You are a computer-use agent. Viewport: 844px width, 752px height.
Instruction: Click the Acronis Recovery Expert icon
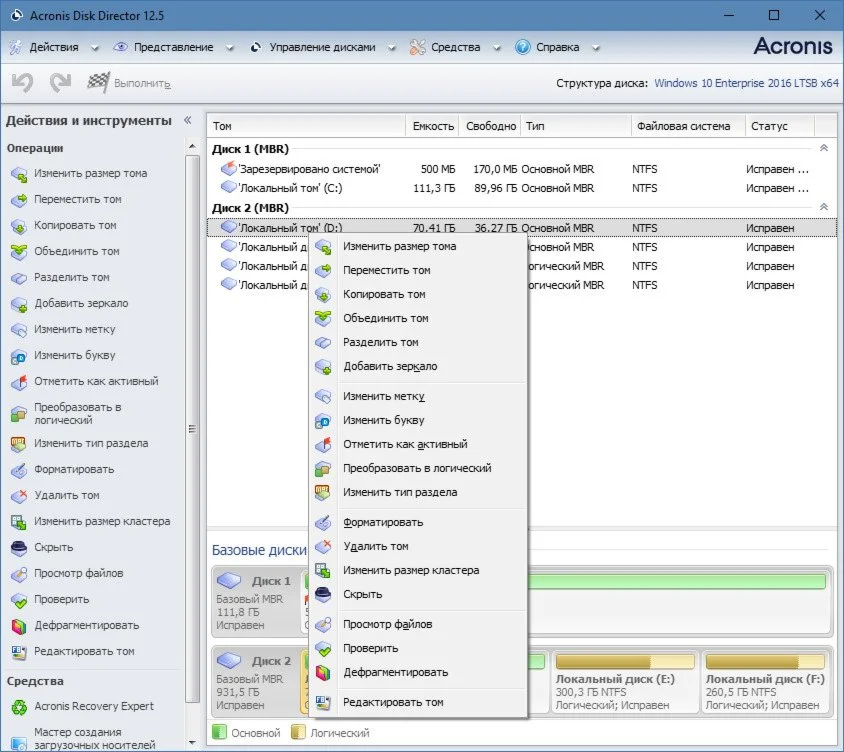pyautogui.click(x=19, y=707)
